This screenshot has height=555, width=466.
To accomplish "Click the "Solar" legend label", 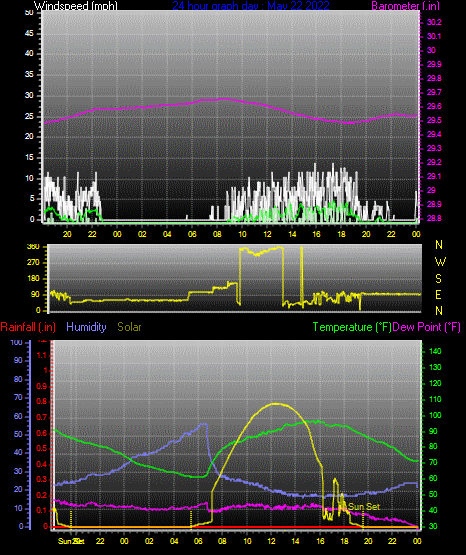I will tap(129, 327).
